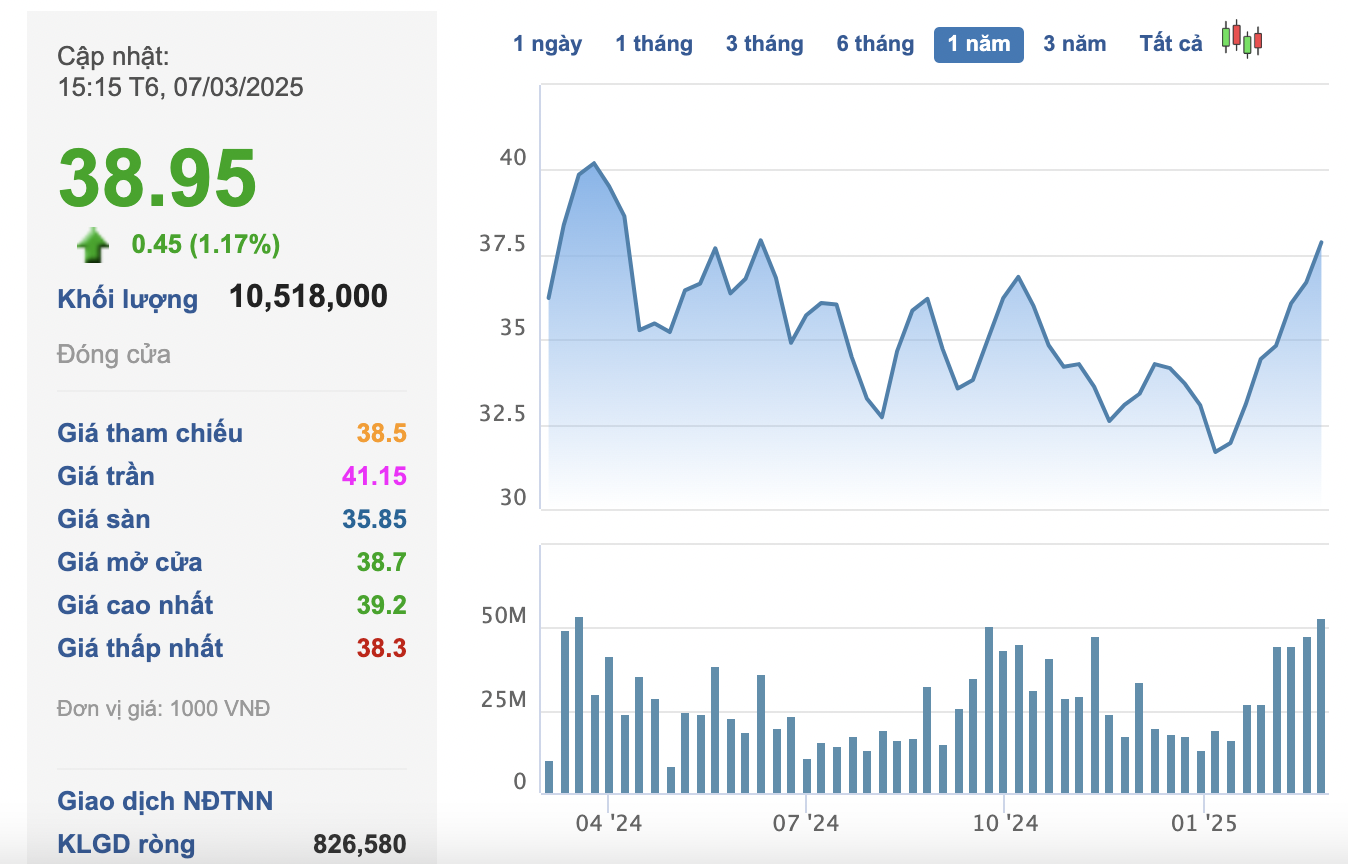
Task: Click the change value 0.45 (1.17%)
Action: click(206, 244)
